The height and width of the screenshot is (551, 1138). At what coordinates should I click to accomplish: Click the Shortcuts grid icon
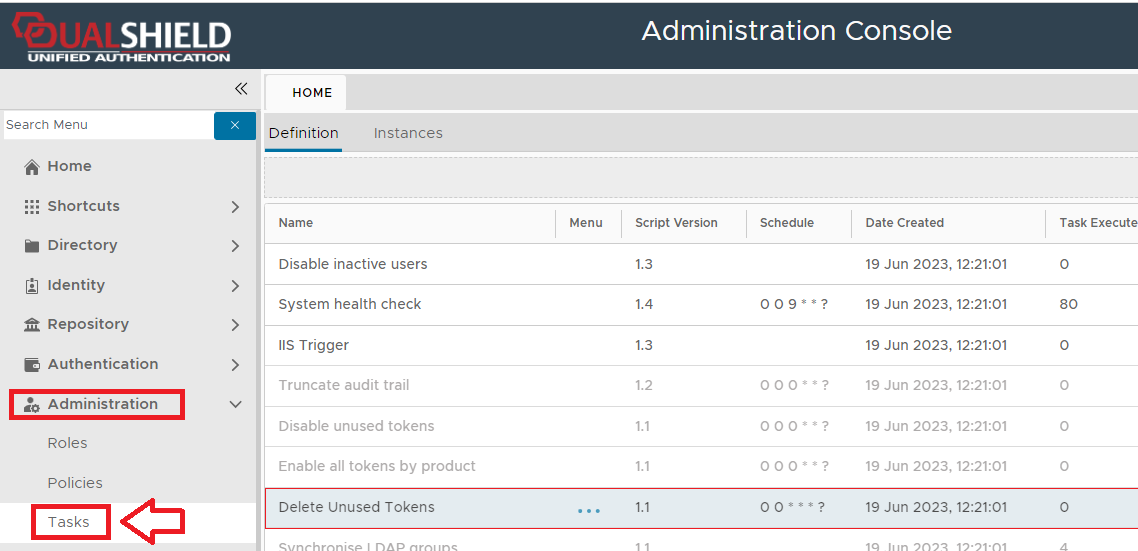pos(32,206)
